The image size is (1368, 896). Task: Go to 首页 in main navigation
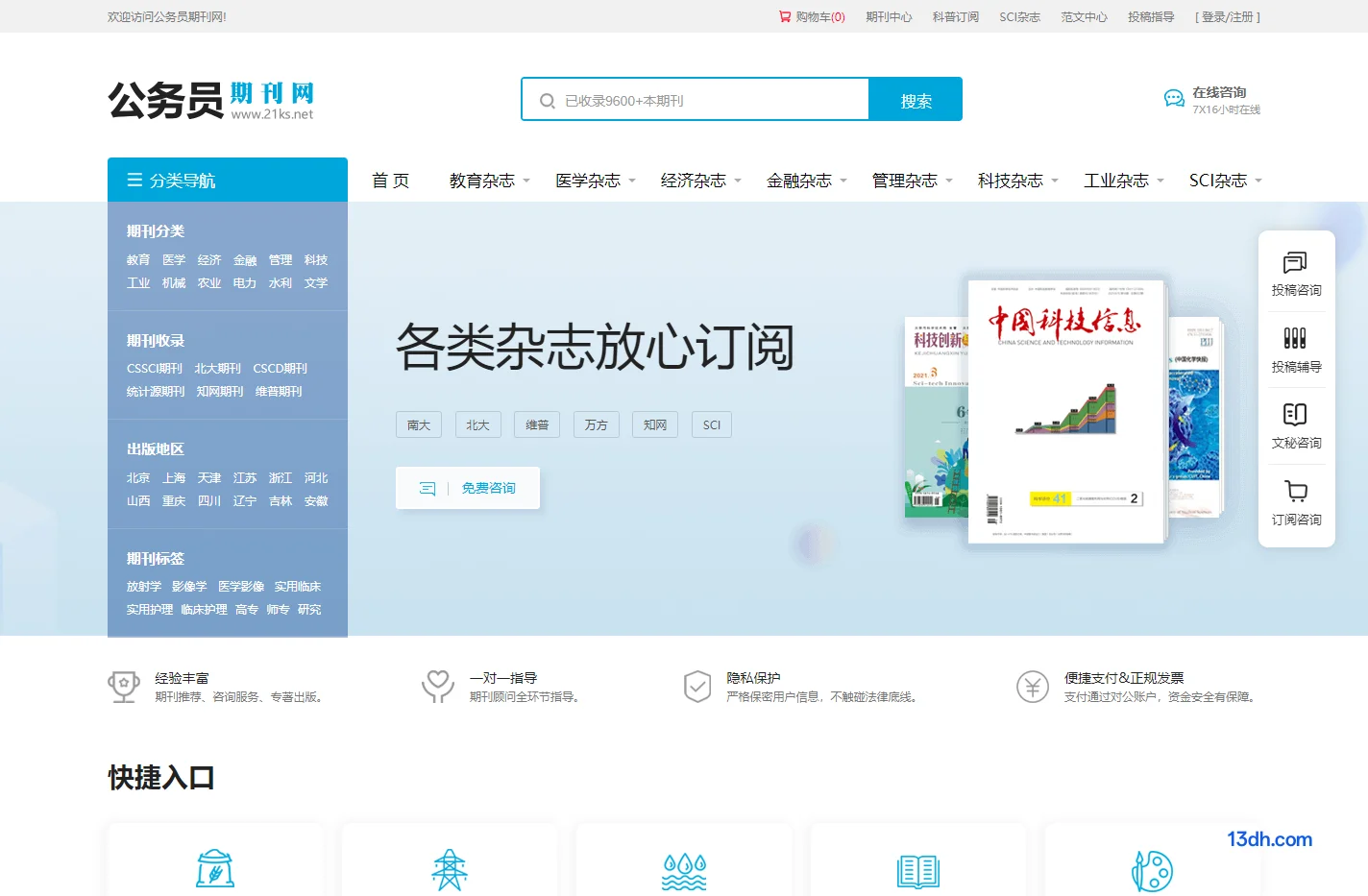point(390,181)
